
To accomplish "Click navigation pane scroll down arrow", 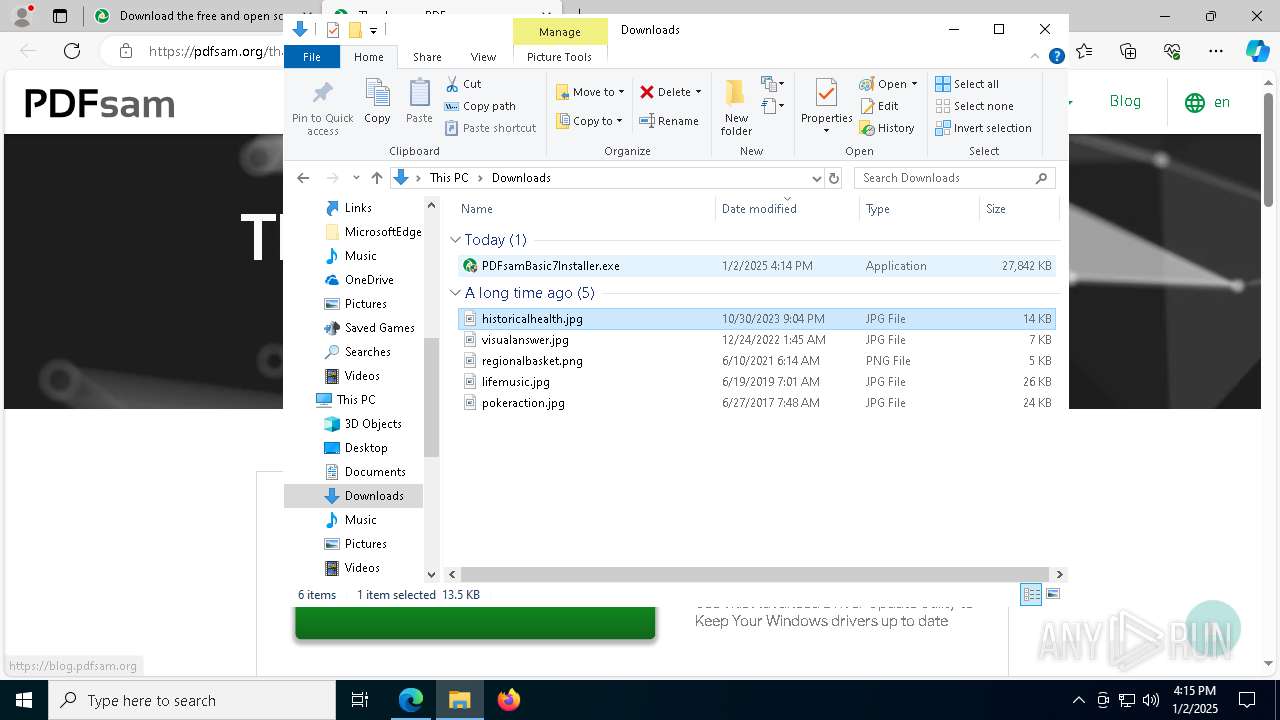I will (x=432, y=575).
